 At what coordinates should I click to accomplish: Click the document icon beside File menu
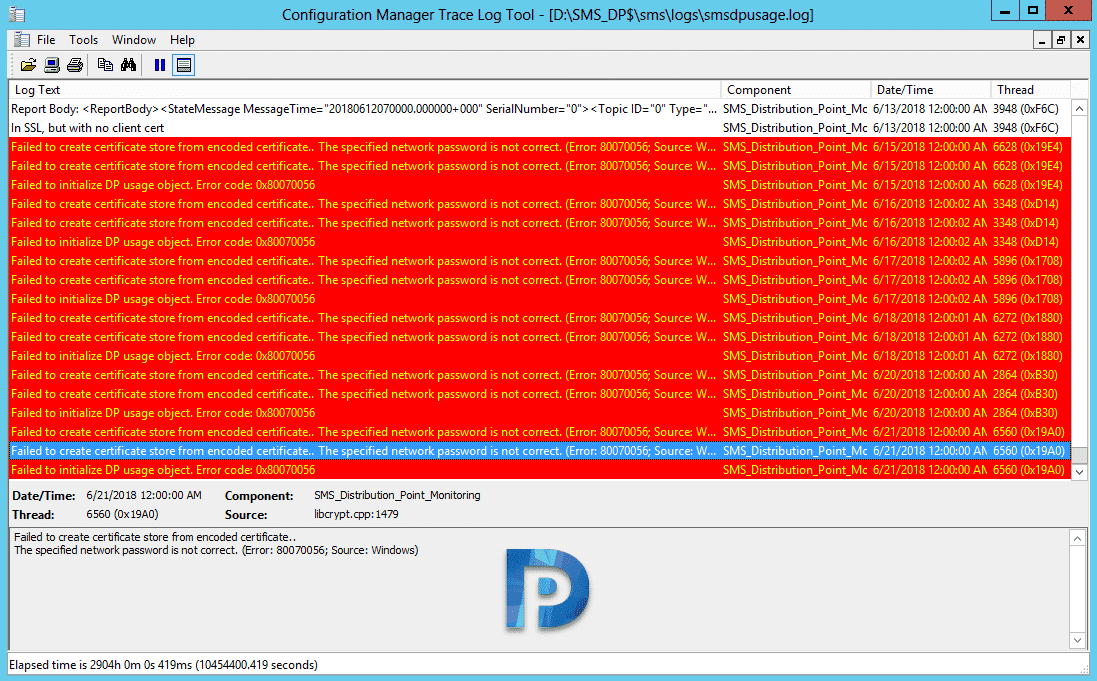[22, 40]
